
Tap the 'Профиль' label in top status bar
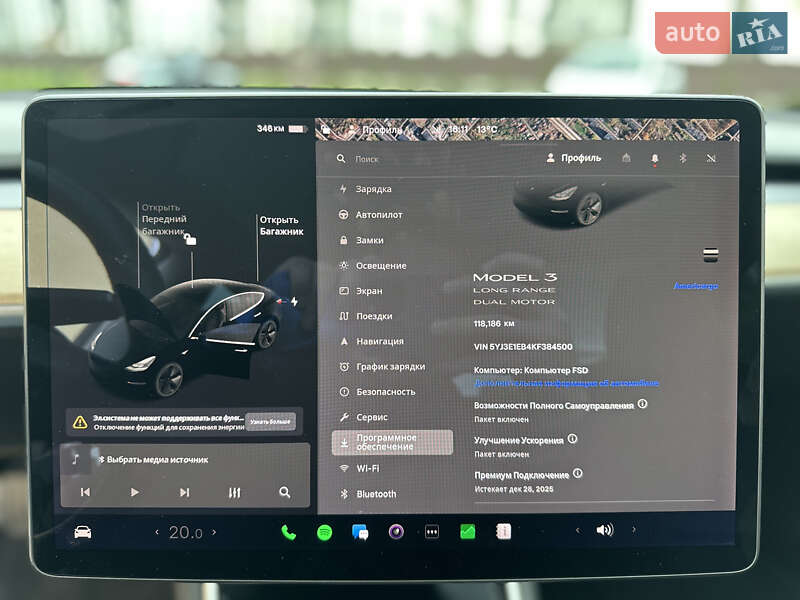[382, 130]
